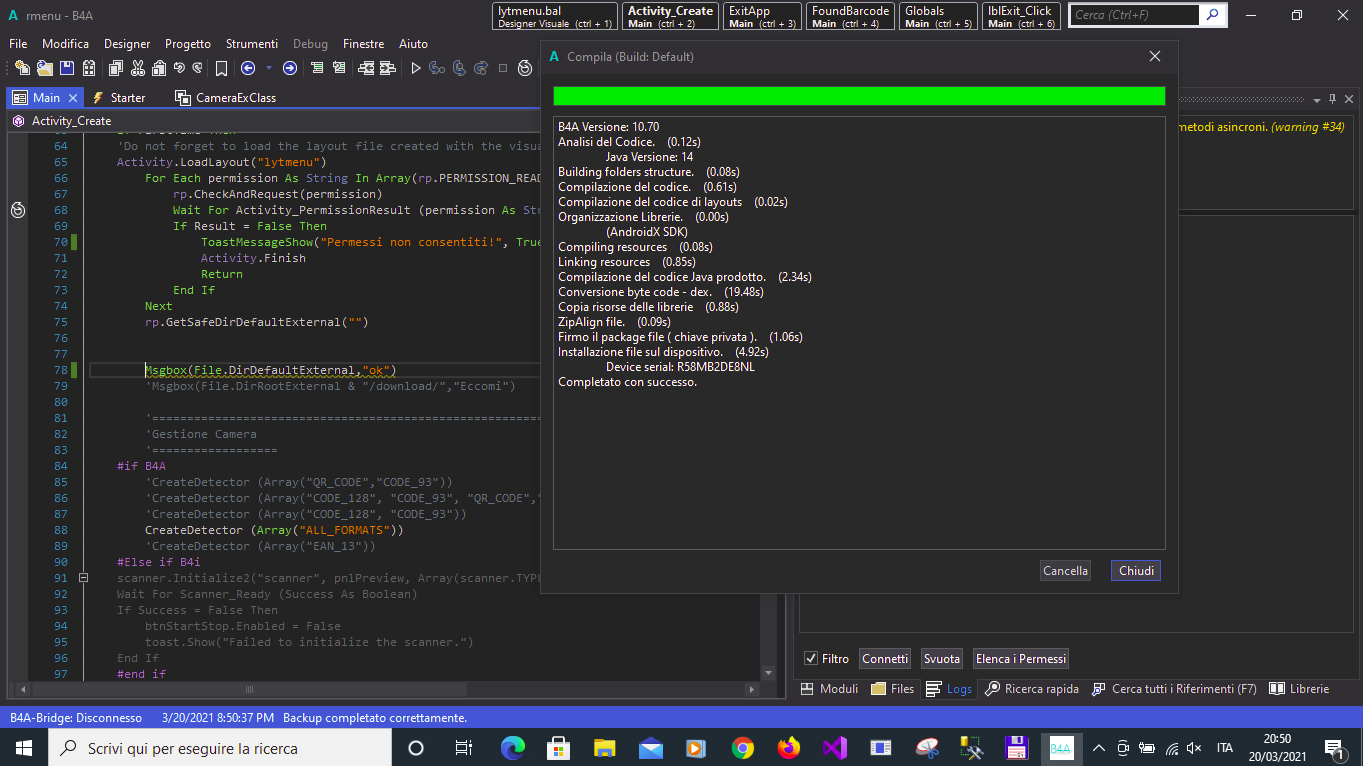Click in the Cerca search field
This screenshot has width=1363, height=766.
point(1134,15)
